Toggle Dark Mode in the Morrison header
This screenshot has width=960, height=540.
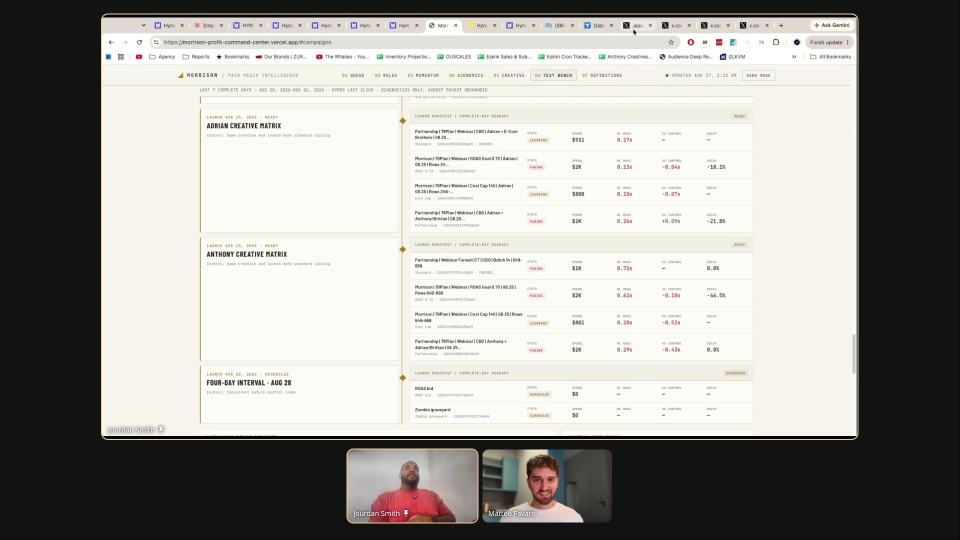coord(759,75)
